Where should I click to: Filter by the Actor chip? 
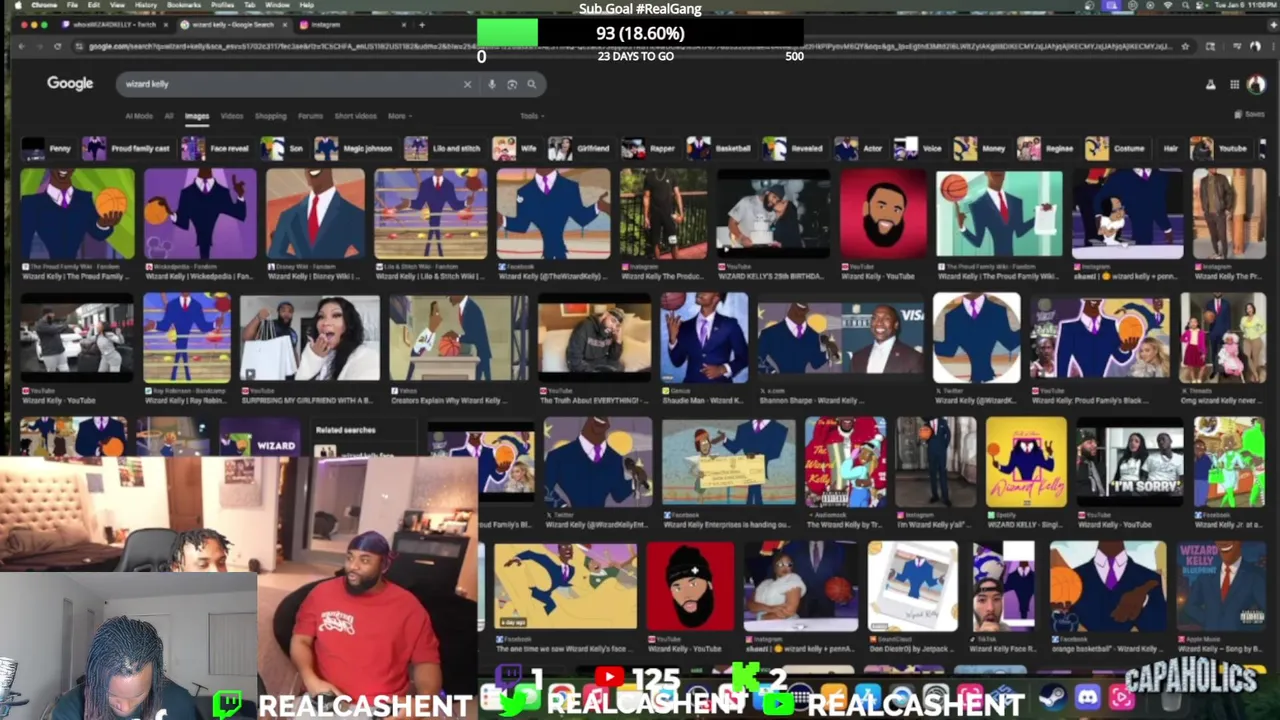pyautogui.click(x=861, y=149)
